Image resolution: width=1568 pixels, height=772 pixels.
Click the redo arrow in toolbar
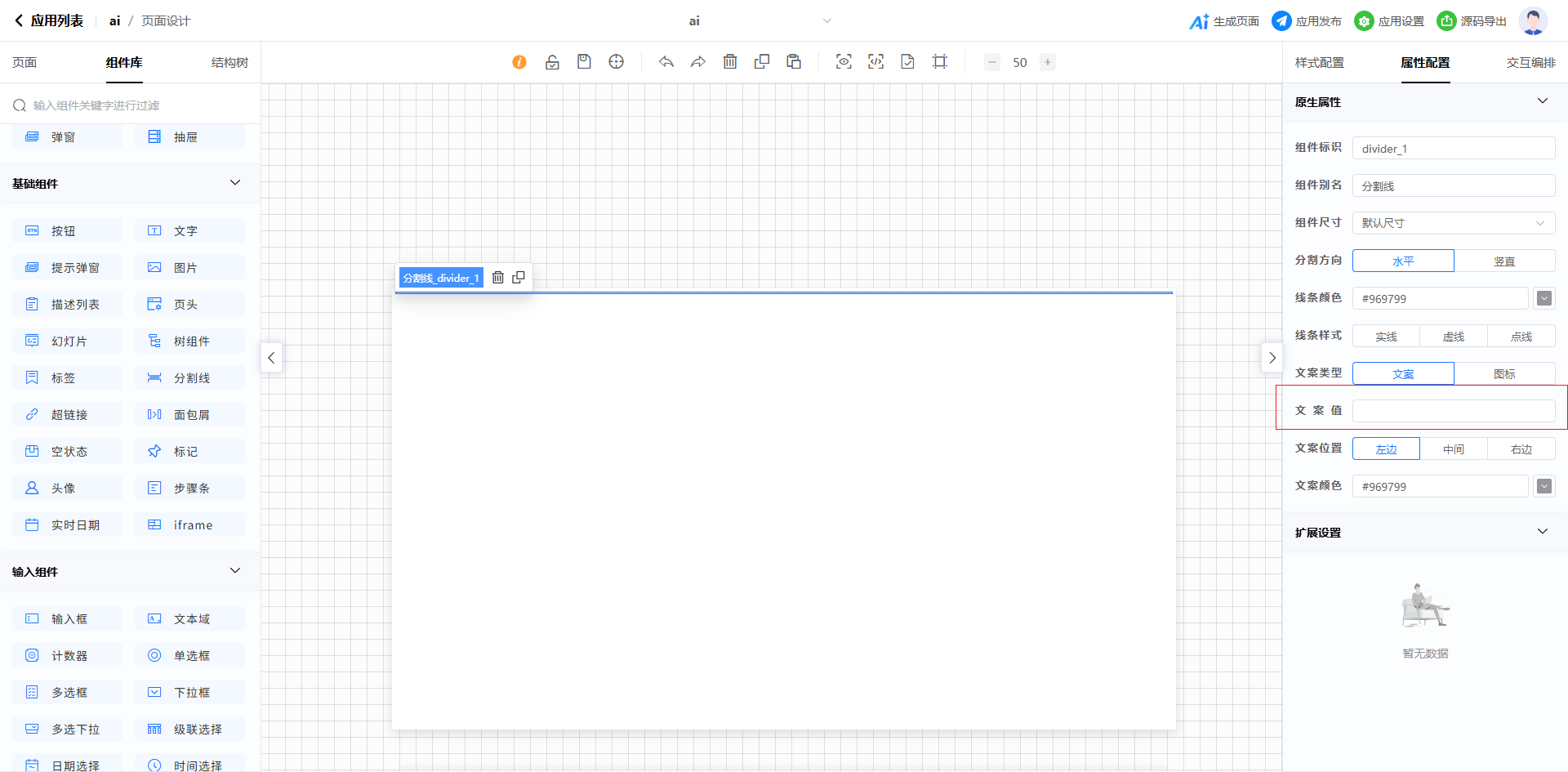697,62
